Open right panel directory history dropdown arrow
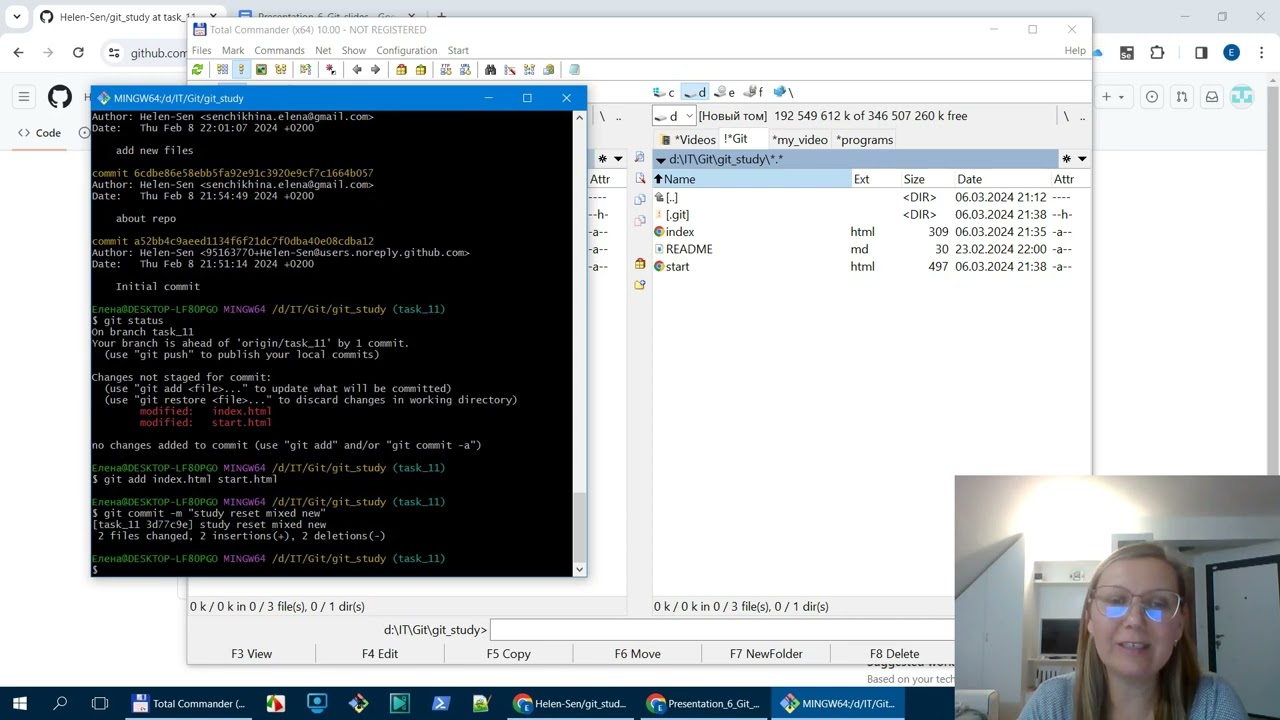Image resolution: width=1280 pixels, height=720 pixels. pos(1082,160)
